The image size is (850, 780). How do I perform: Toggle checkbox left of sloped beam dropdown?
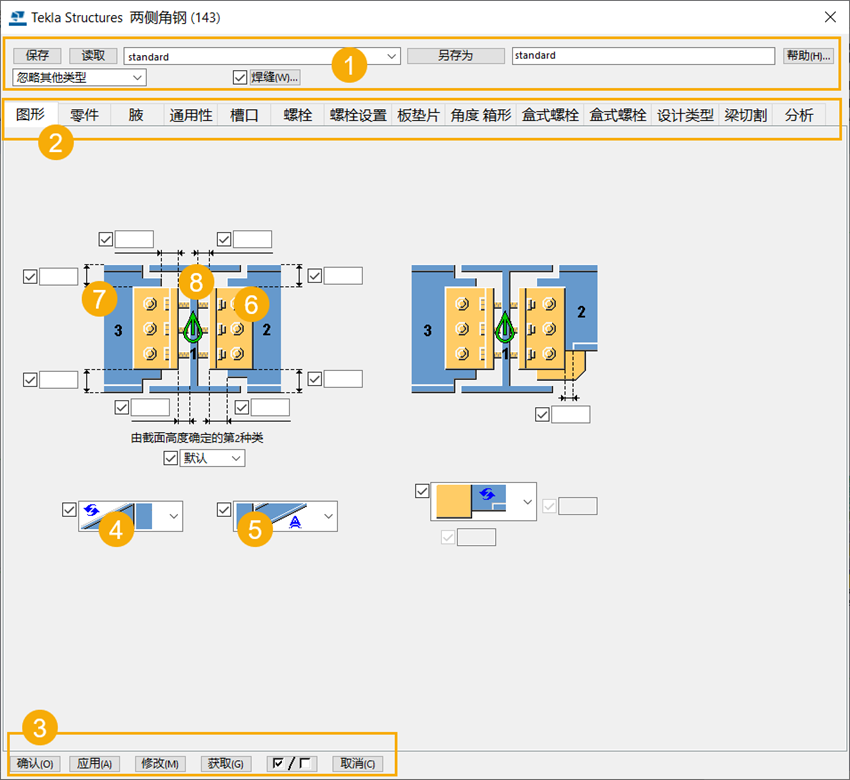click(224, 510)
